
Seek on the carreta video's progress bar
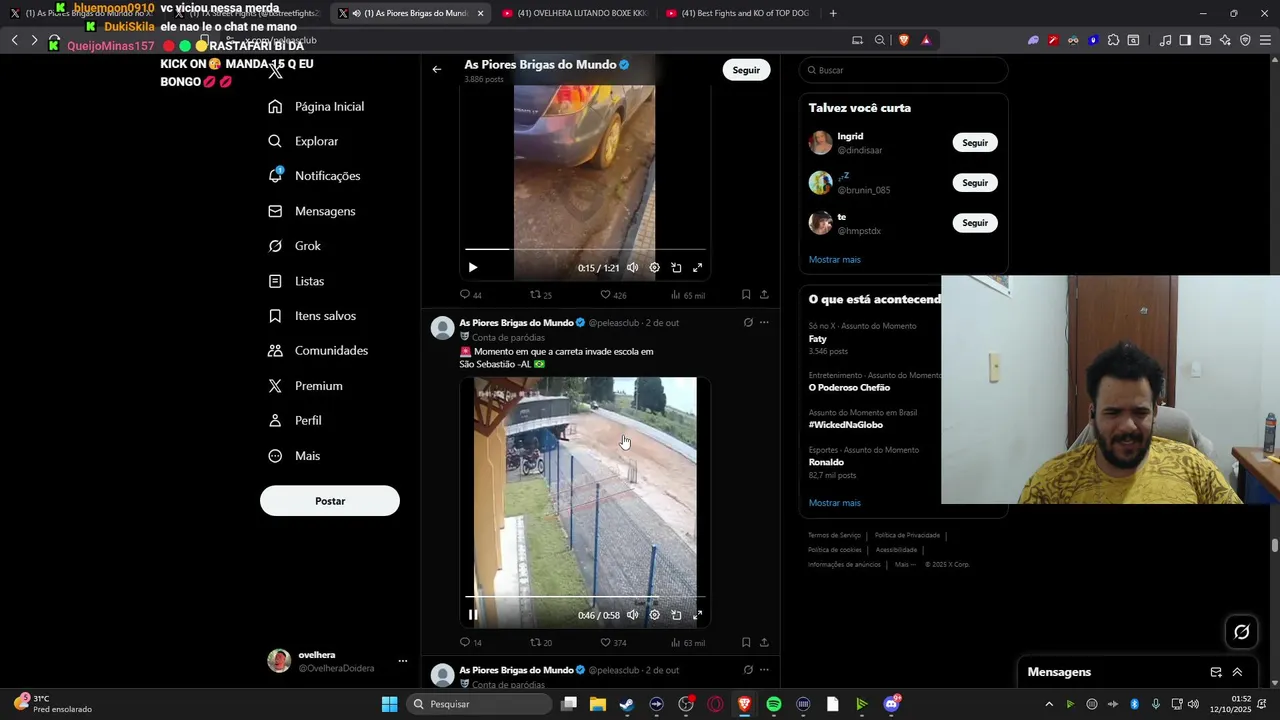(x=585, y=597)
